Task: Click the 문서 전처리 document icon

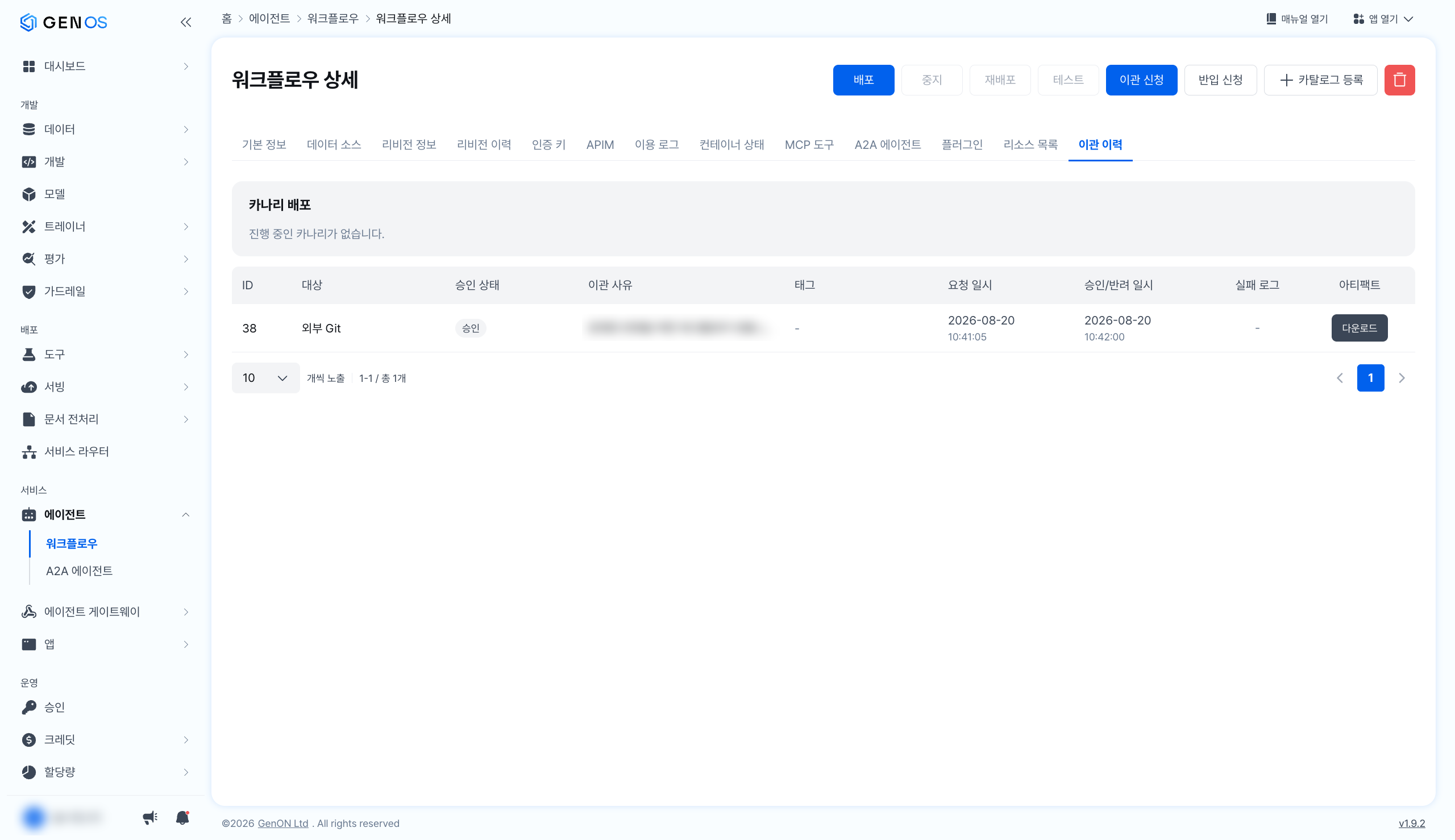Action: (x=29, y=419)
